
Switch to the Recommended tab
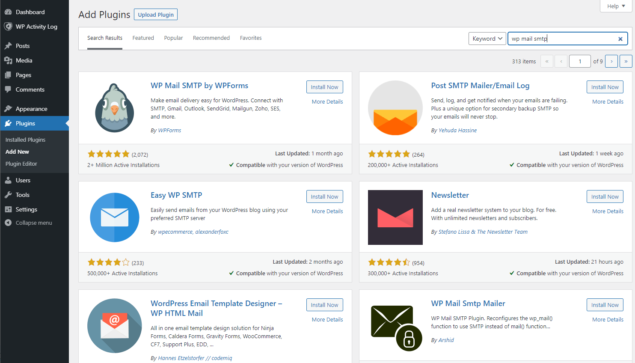click(211, 38)
